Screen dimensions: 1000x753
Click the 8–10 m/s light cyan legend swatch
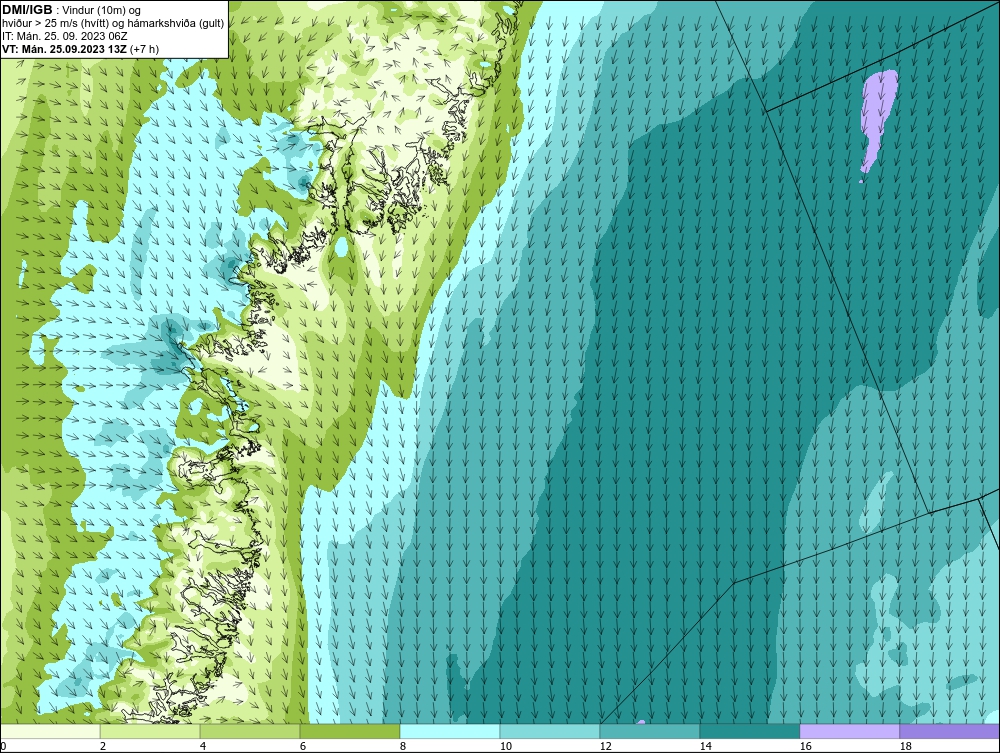click(x=450, y=731)
